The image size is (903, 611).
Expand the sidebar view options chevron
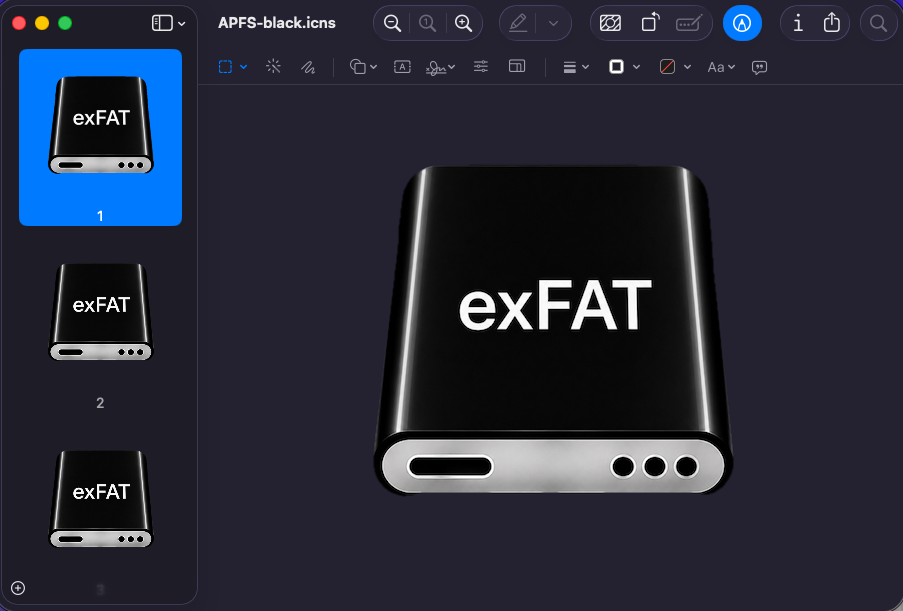pos(181,24)
